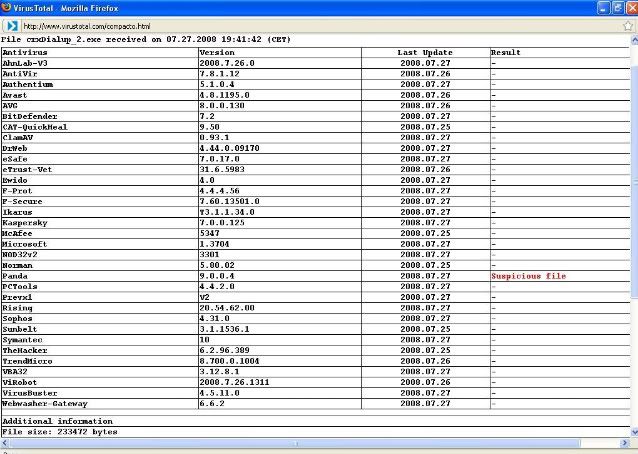Click vertical scrollbar up arrow

tap(634, 40)
